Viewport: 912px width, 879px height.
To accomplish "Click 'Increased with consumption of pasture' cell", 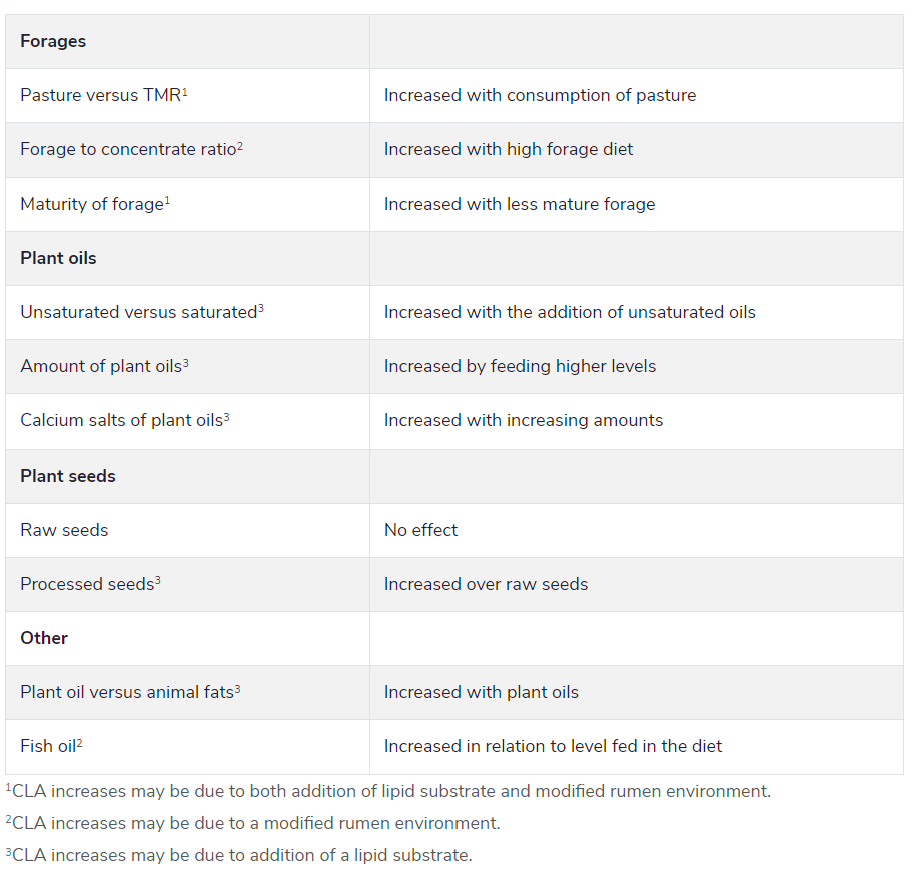I will click(539, 95).
